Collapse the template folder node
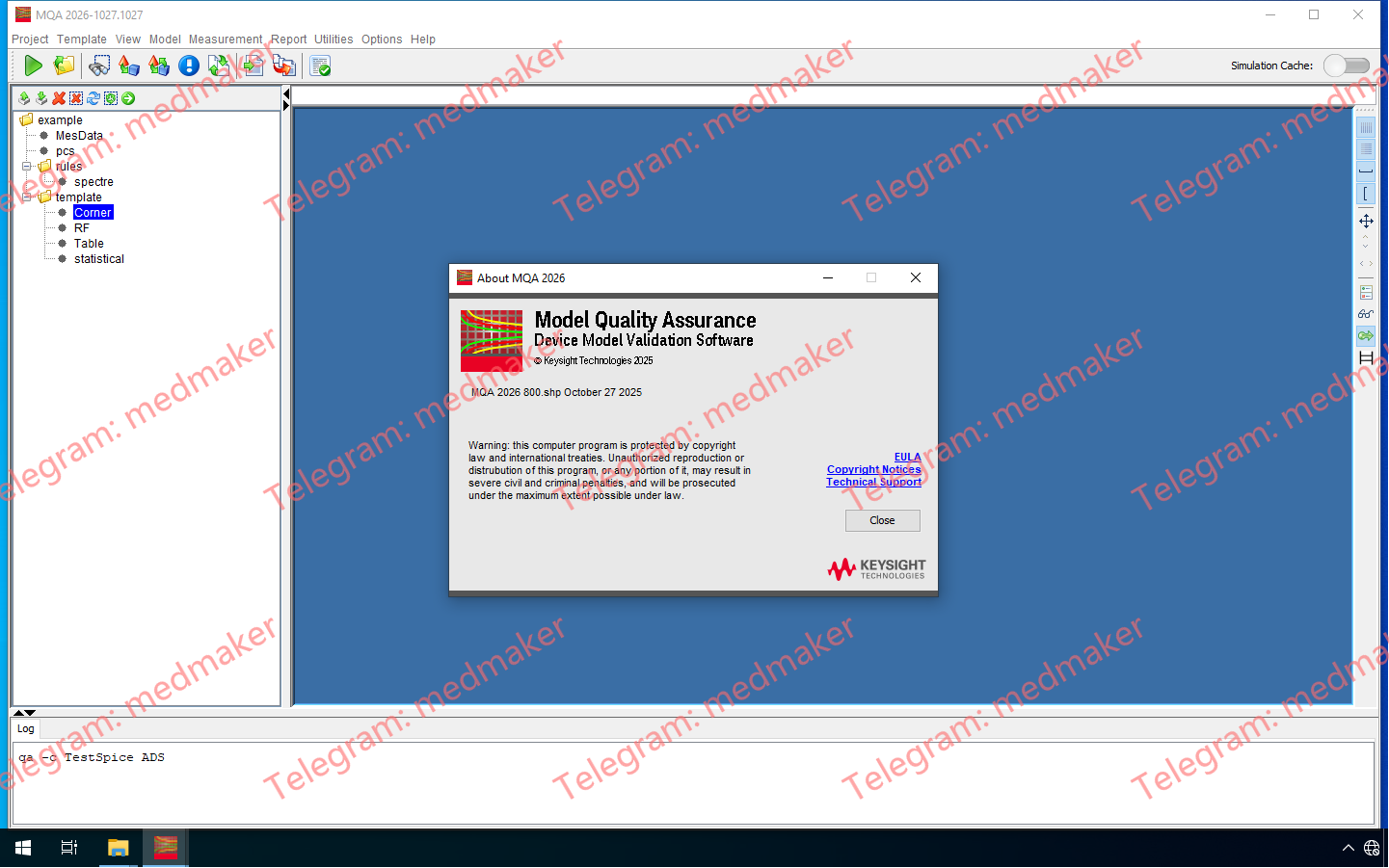Image resolution: width=1389 pixels, height=868 pixels. click(x=27, y=197)
